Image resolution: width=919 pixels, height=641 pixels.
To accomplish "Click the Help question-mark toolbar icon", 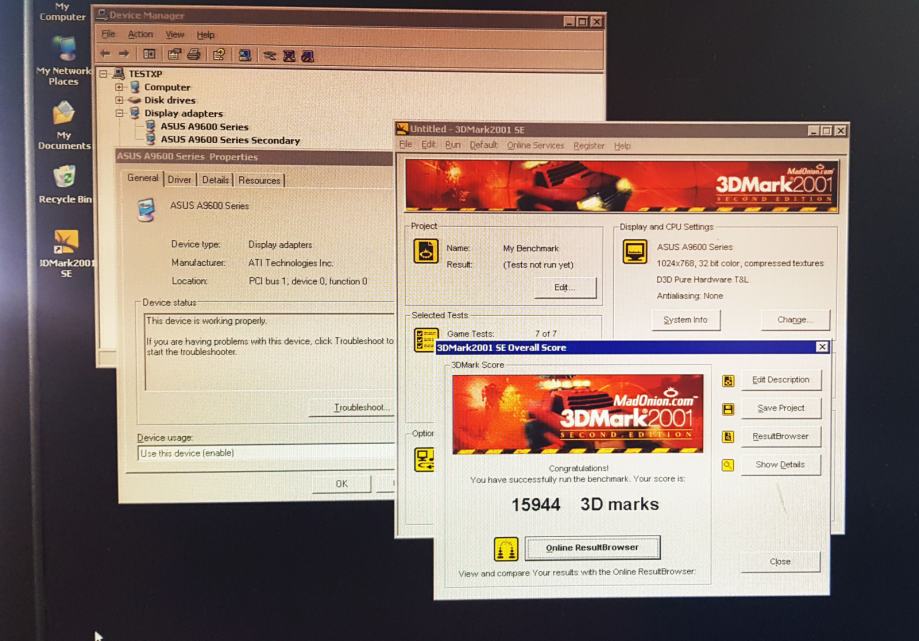I will [x=219, y=54].
